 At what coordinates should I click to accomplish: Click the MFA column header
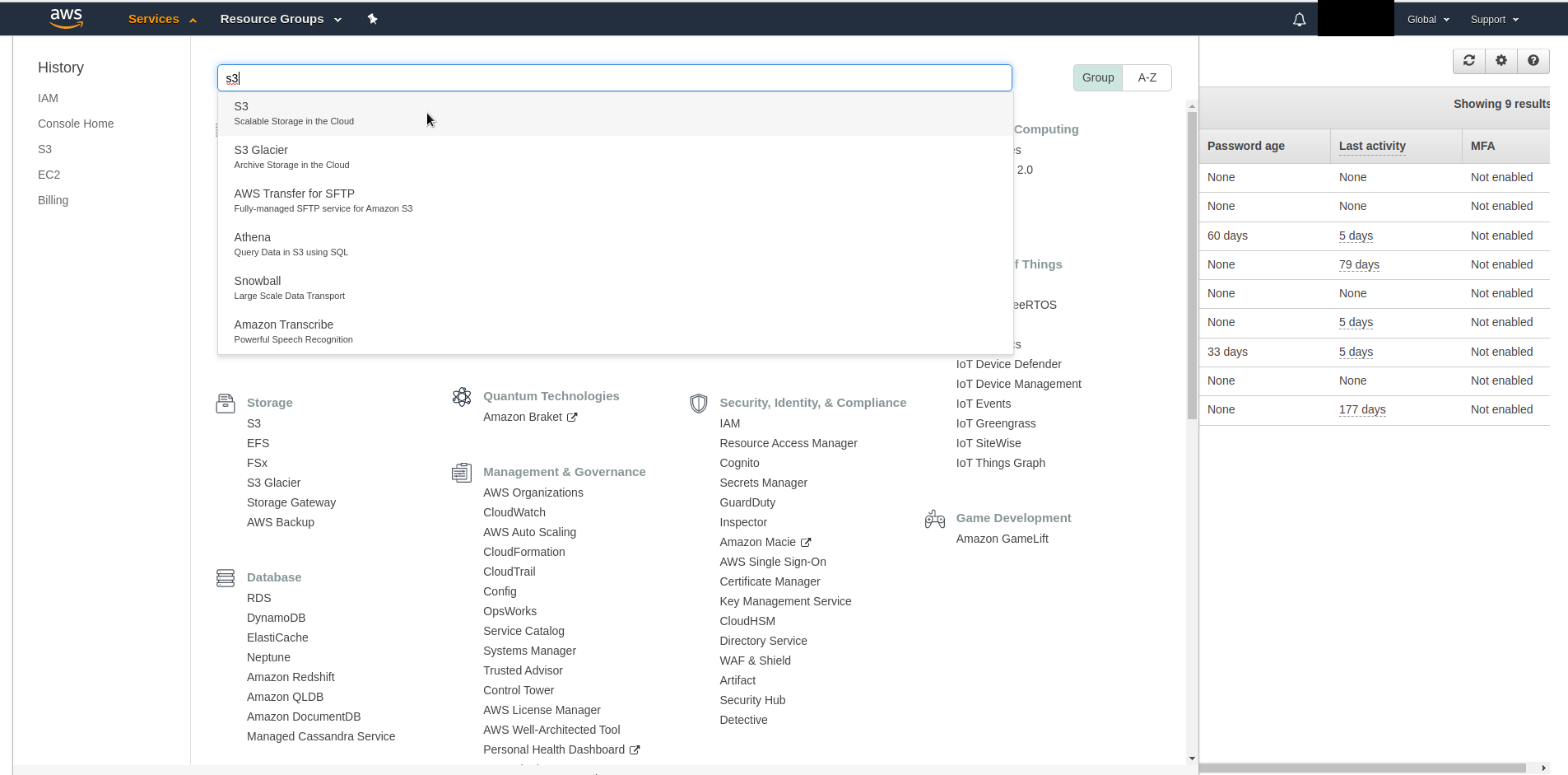(x=1482, y=146)
